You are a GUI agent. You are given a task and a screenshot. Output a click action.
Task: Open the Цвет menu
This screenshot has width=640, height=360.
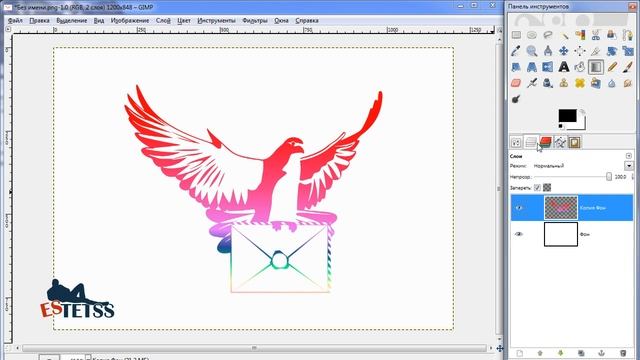point(184,20)
